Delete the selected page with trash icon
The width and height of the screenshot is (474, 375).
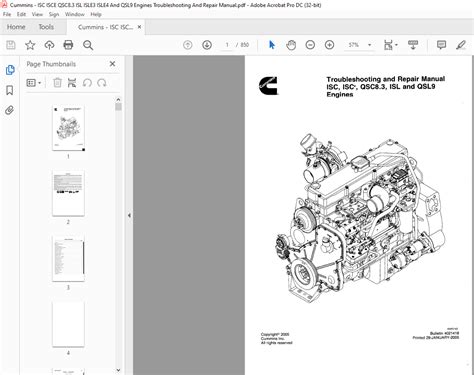57,83
